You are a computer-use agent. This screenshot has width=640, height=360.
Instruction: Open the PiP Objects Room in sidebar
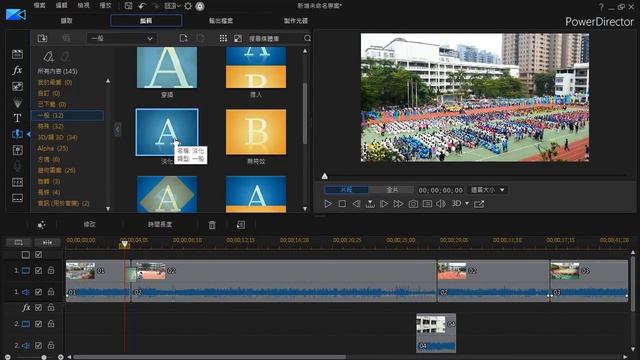(17, 86)
